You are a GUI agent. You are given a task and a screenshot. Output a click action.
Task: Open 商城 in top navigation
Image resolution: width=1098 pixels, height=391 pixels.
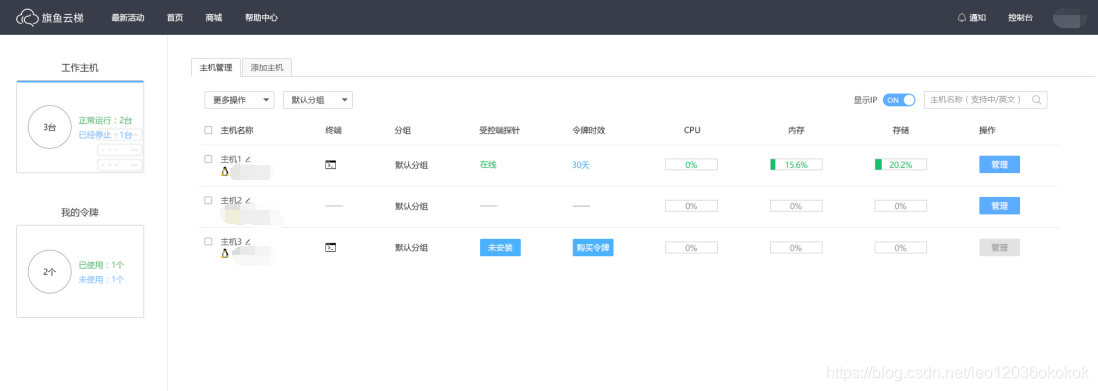(x=214, y=18)
